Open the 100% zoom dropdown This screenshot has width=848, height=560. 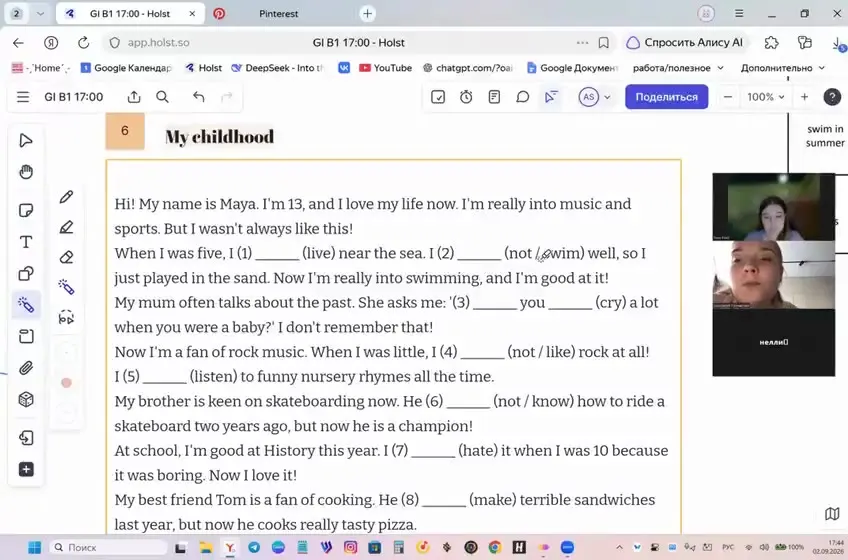pos(765,97)
